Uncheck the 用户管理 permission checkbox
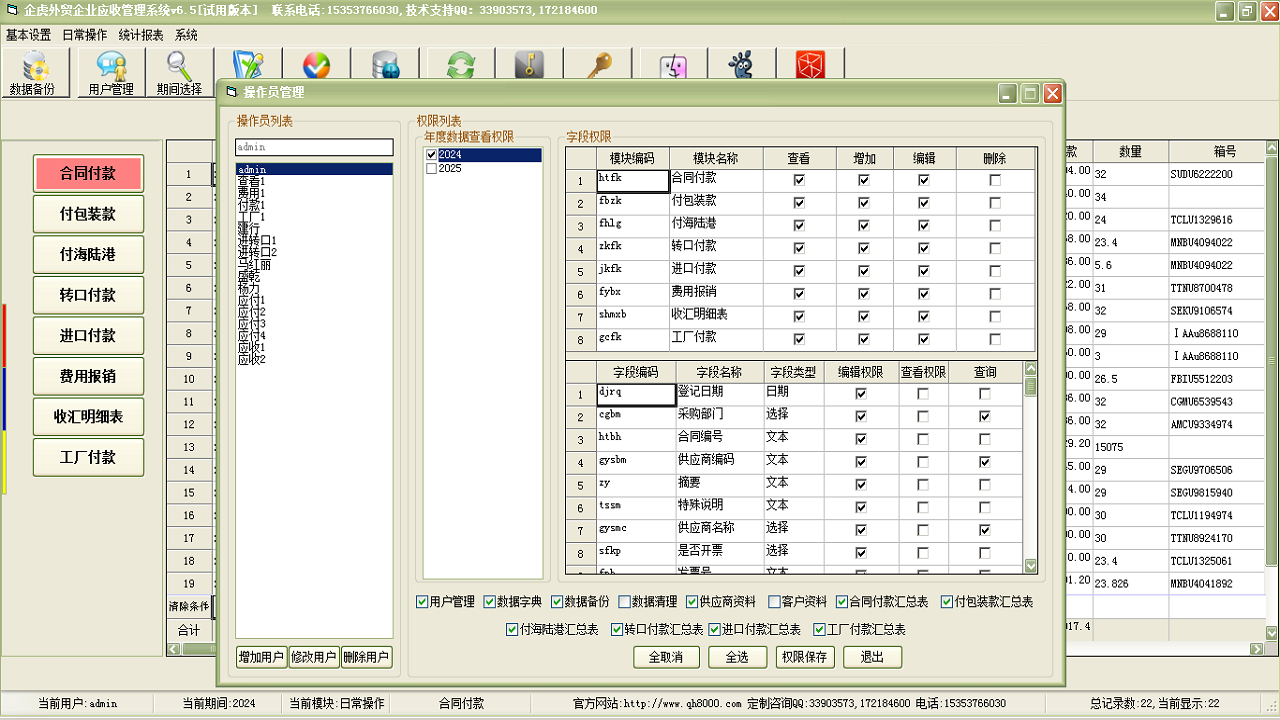 (422, 602)
